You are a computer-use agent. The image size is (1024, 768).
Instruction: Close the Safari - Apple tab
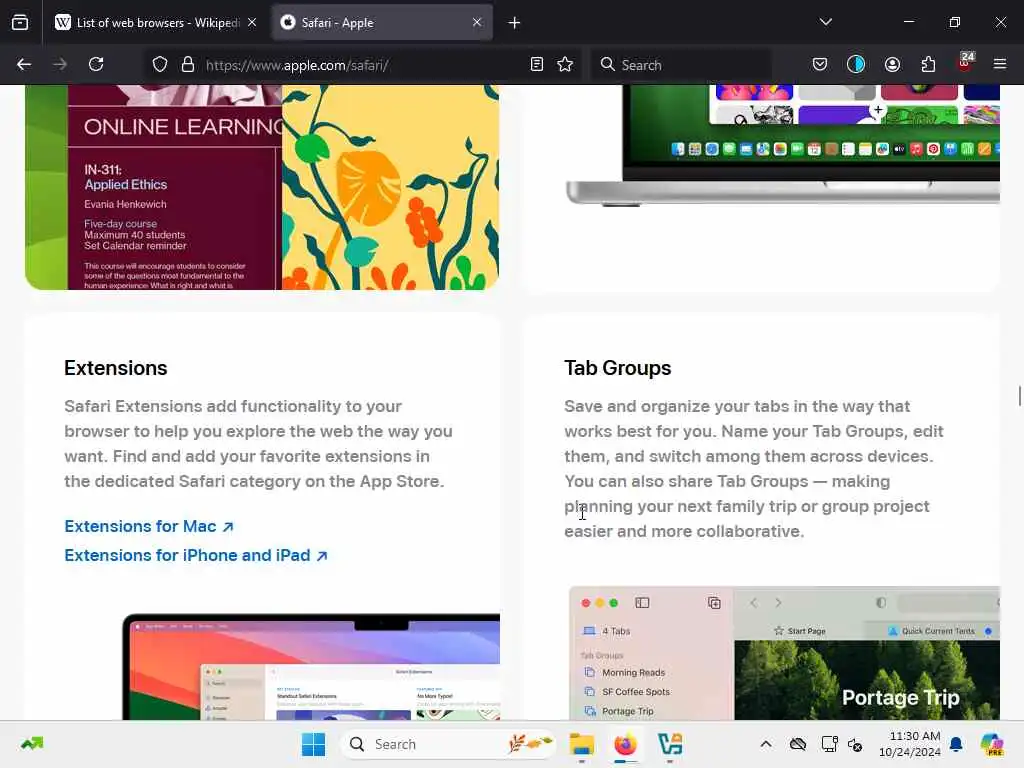pyautogui.click(x=477, y=22)
